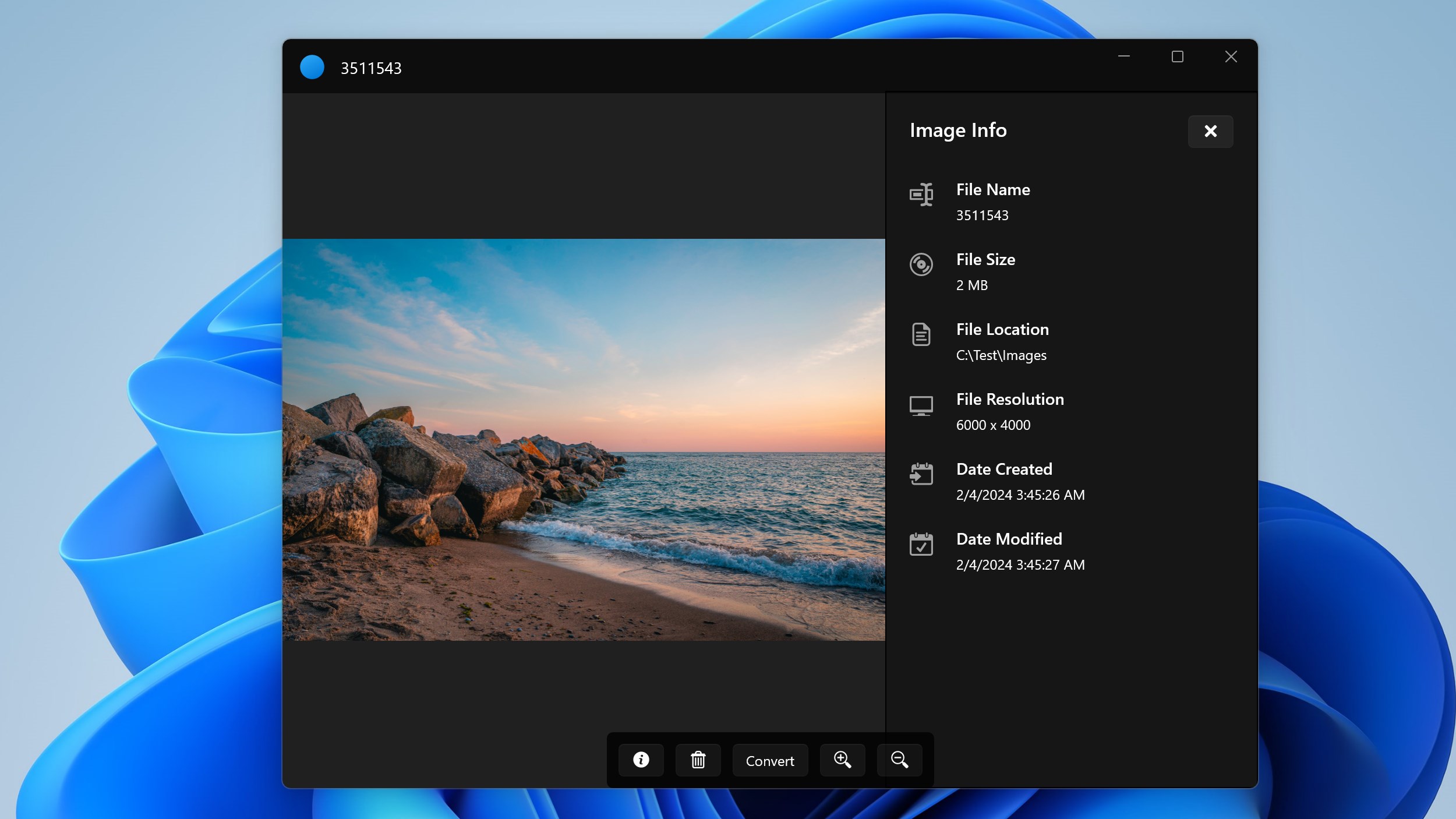Maximize the image viewer window

(x=1178, y=57)
